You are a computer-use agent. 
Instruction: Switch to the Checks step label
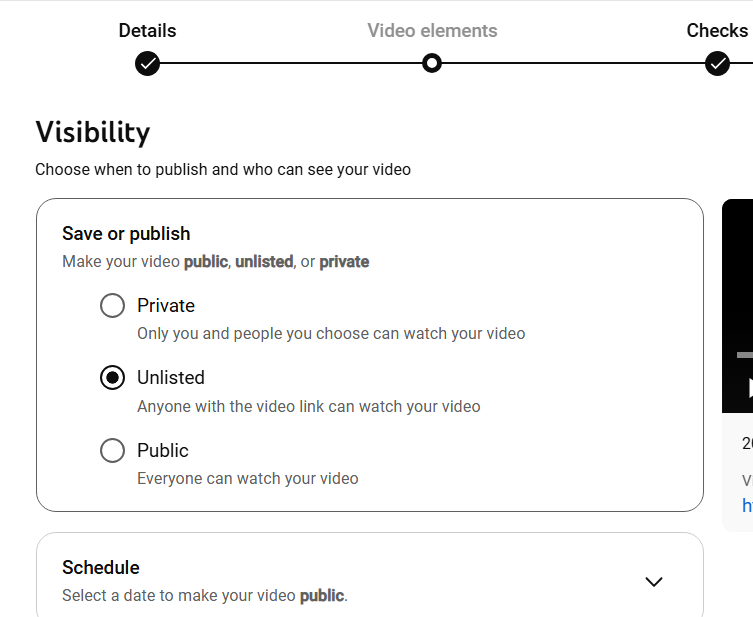(717, 31)
